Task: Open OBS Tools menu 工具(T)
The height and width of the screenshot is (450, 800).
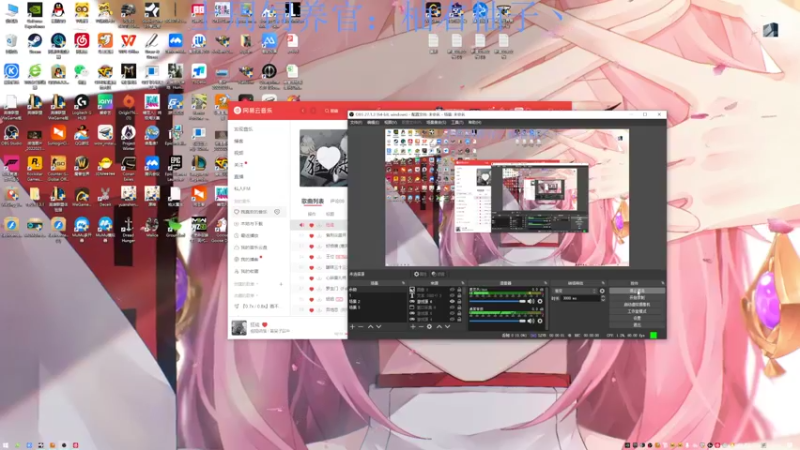Action: click(x=457, y=122)
